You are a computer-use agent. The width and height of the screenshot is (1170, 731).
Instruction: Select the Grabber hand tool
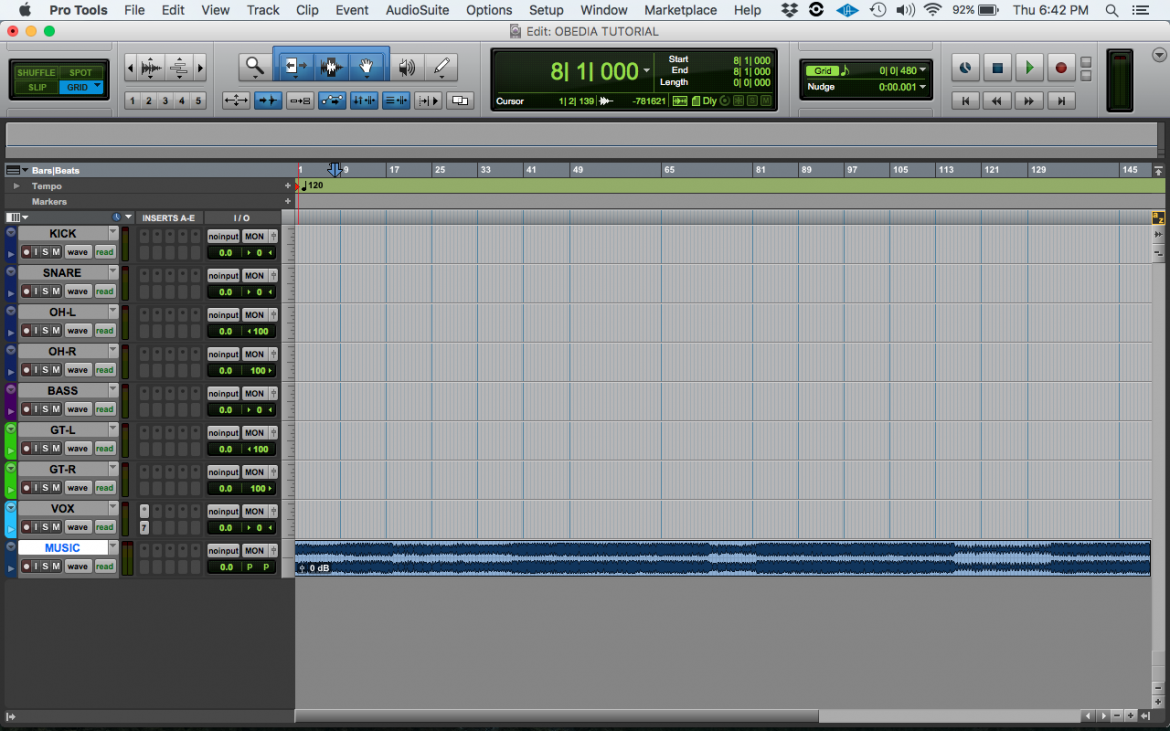tap(366, 66)
